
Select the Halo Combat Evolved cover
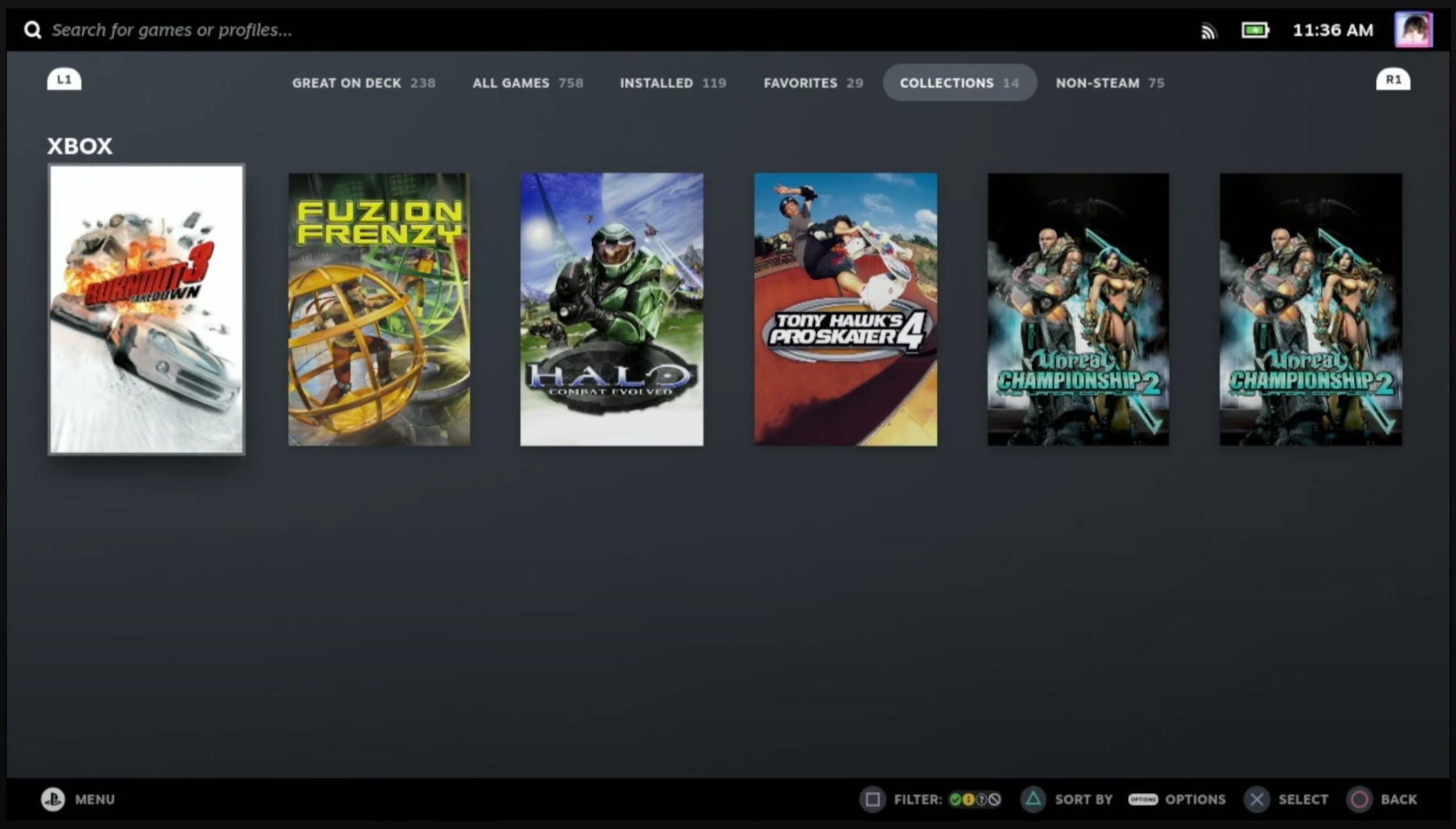tap(612, 309)
